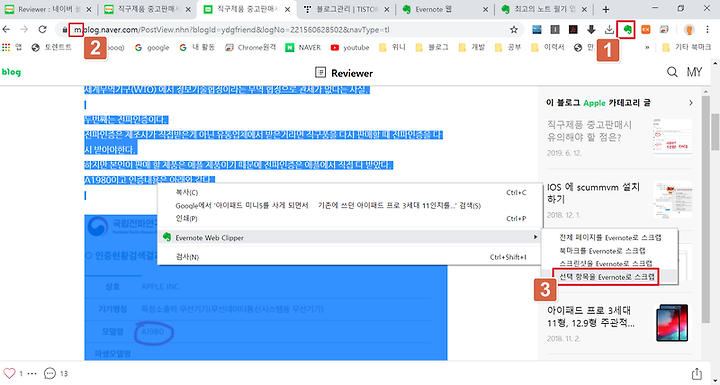Screen dimensions: 720x385
Task: Open post '직구제품 중고판매시 유의해야 할 점은?'
Action: (590, 130)
